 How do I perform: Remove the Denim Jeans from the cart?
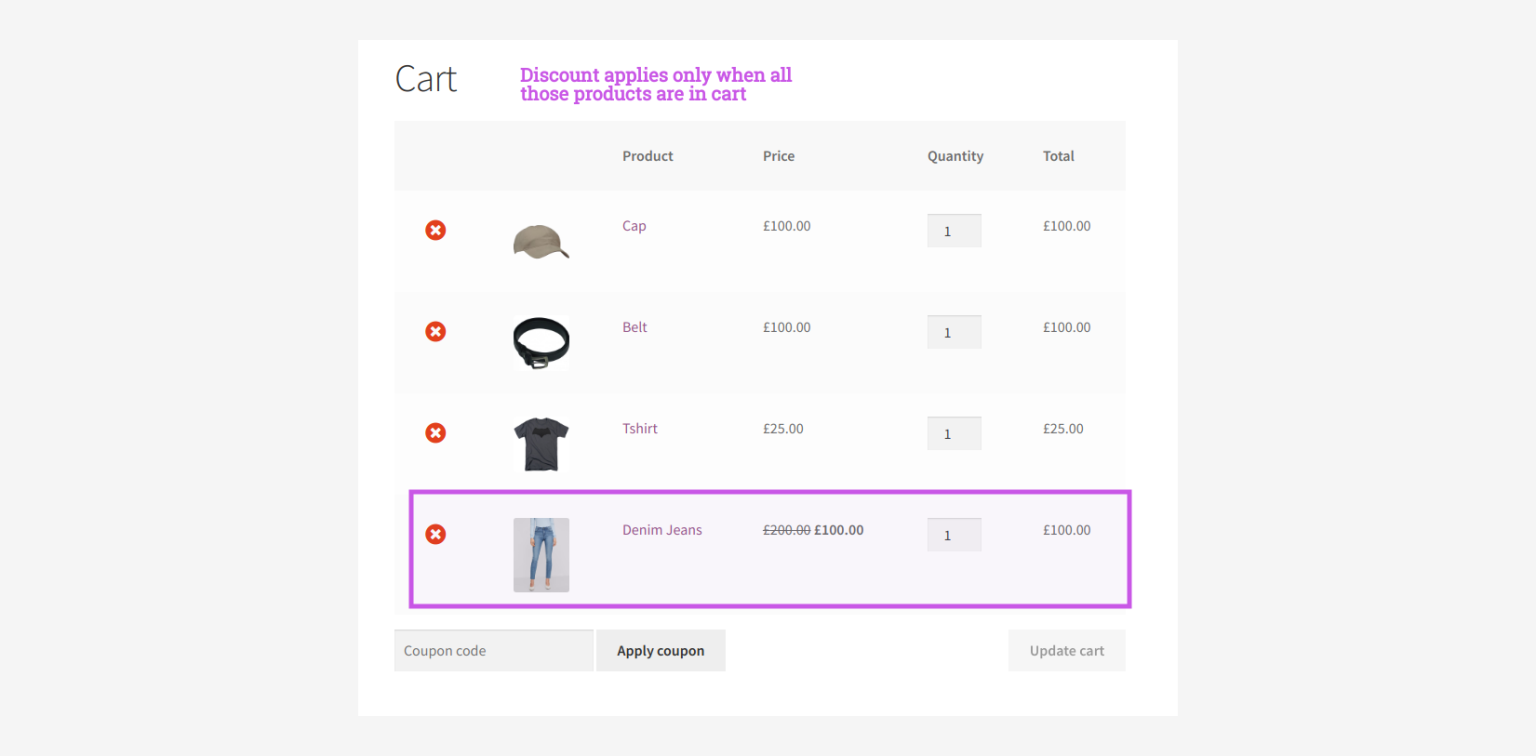click(435, 534)
